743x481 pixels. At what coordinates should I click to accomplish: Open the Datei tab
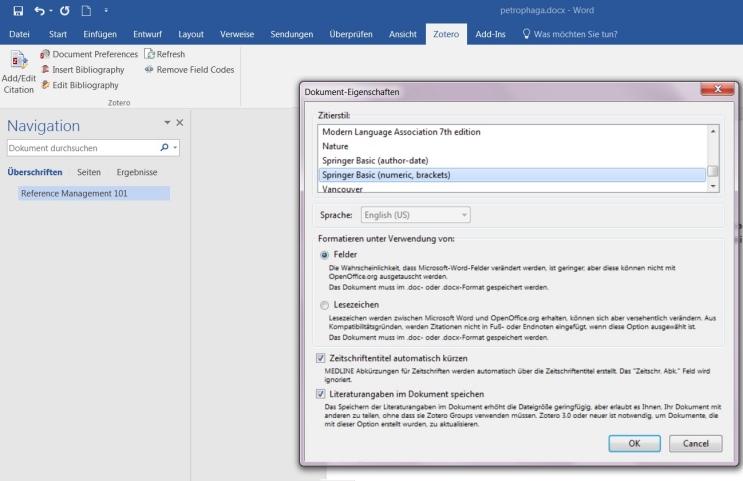tap(19, 34)
